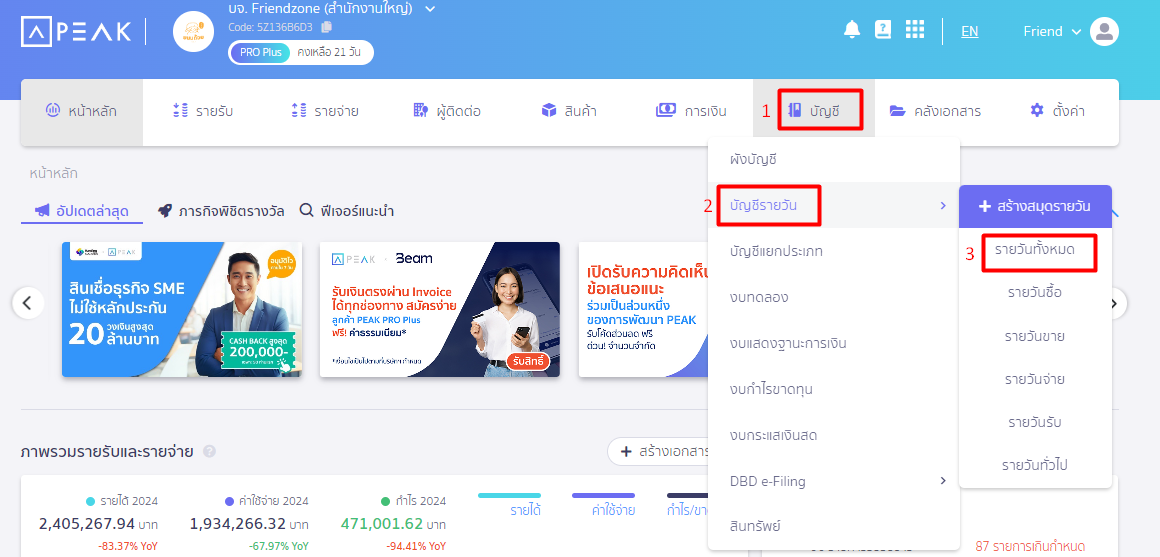Toggle ค่าใช้จ่าย chart legend
This screenshot has height=557, width=1160.
tap(603, 504)
